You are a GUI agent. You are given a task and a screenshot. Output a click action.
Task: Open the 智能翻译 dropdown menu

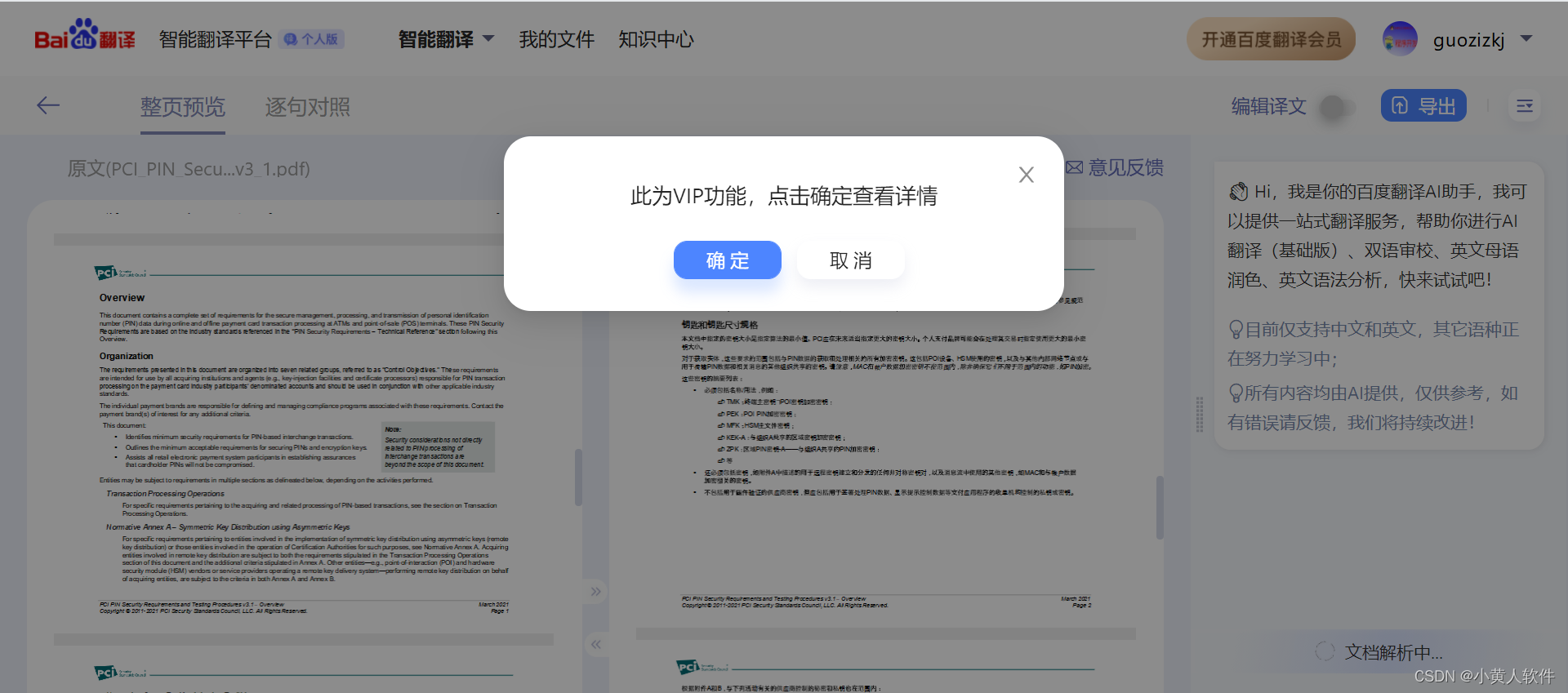[x=446, y=39]
